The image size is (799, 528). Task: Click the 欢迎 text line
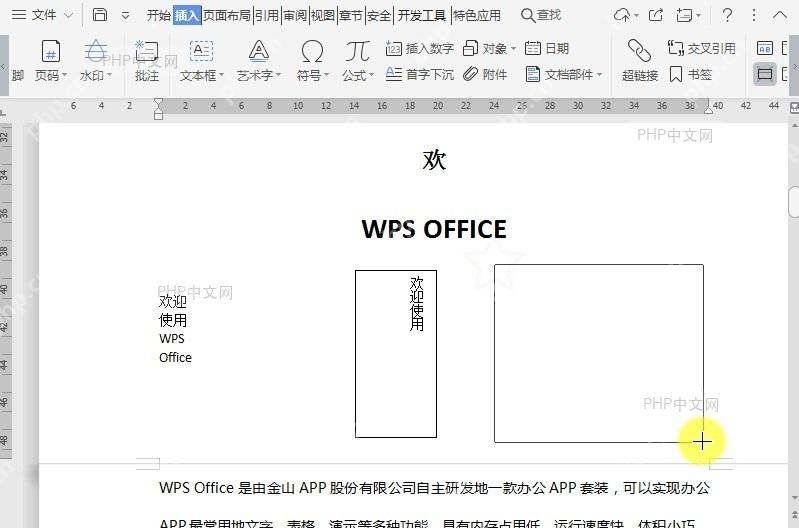tap(173, 301)
